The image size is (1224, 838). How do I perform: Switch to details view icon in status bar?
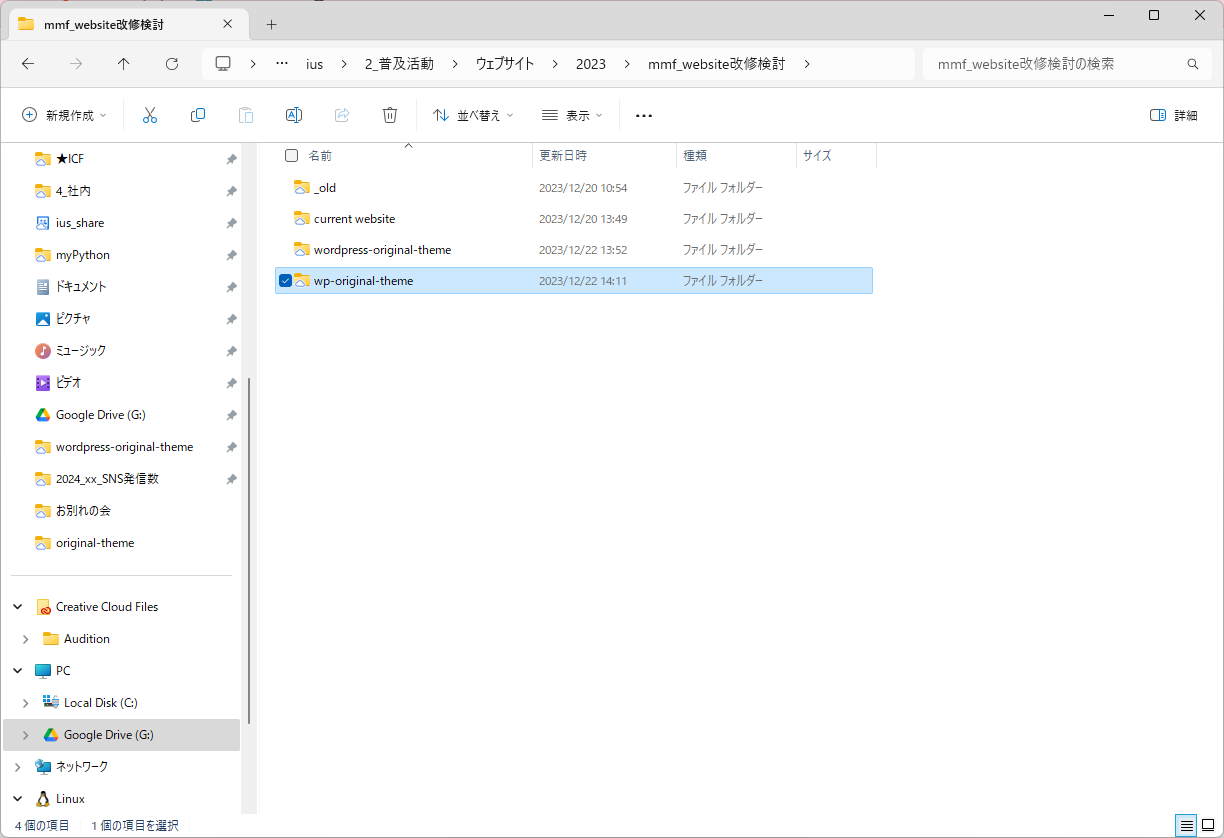click(1186, 825)
